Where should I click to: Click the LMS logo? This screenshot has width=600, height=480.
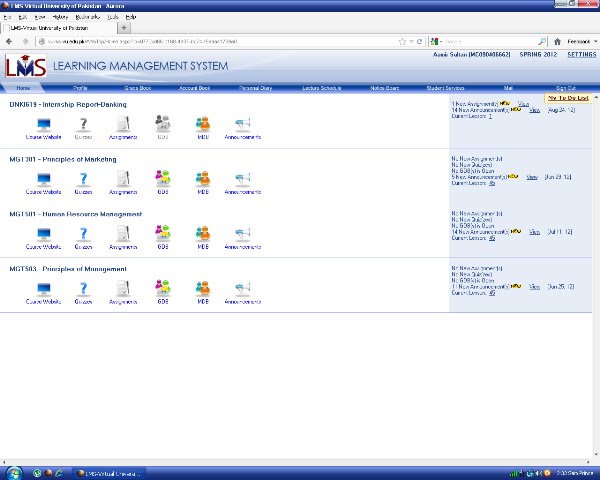pyautogui.click(x=26, y=65)
